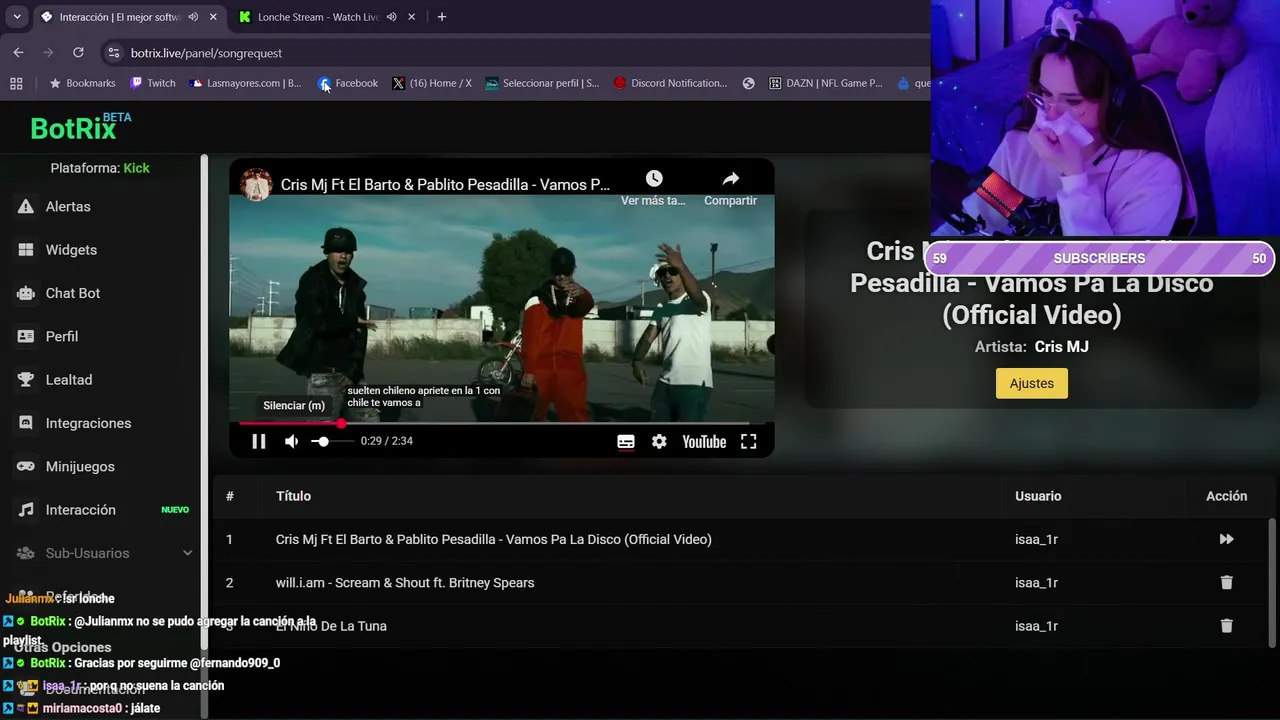The height and width of the screenshot is (720, 1280).
Task: Click the Alertas warning triangle icon
Action: (x=26, y=206)
